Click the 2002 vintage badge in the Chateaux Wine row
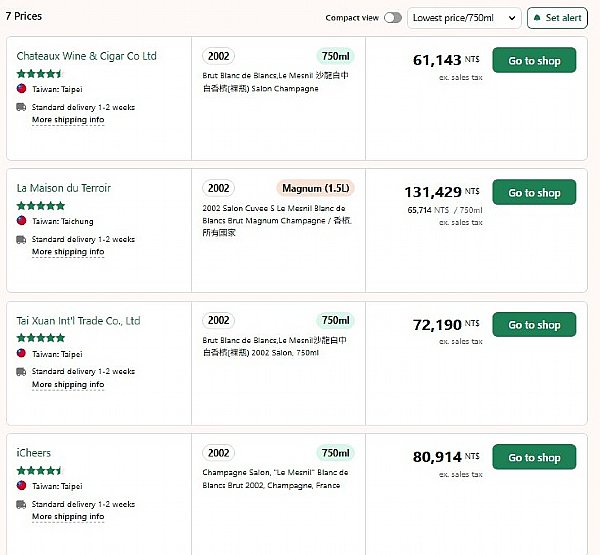The height and width of the screenshot is (555, 600). [218, 56]
